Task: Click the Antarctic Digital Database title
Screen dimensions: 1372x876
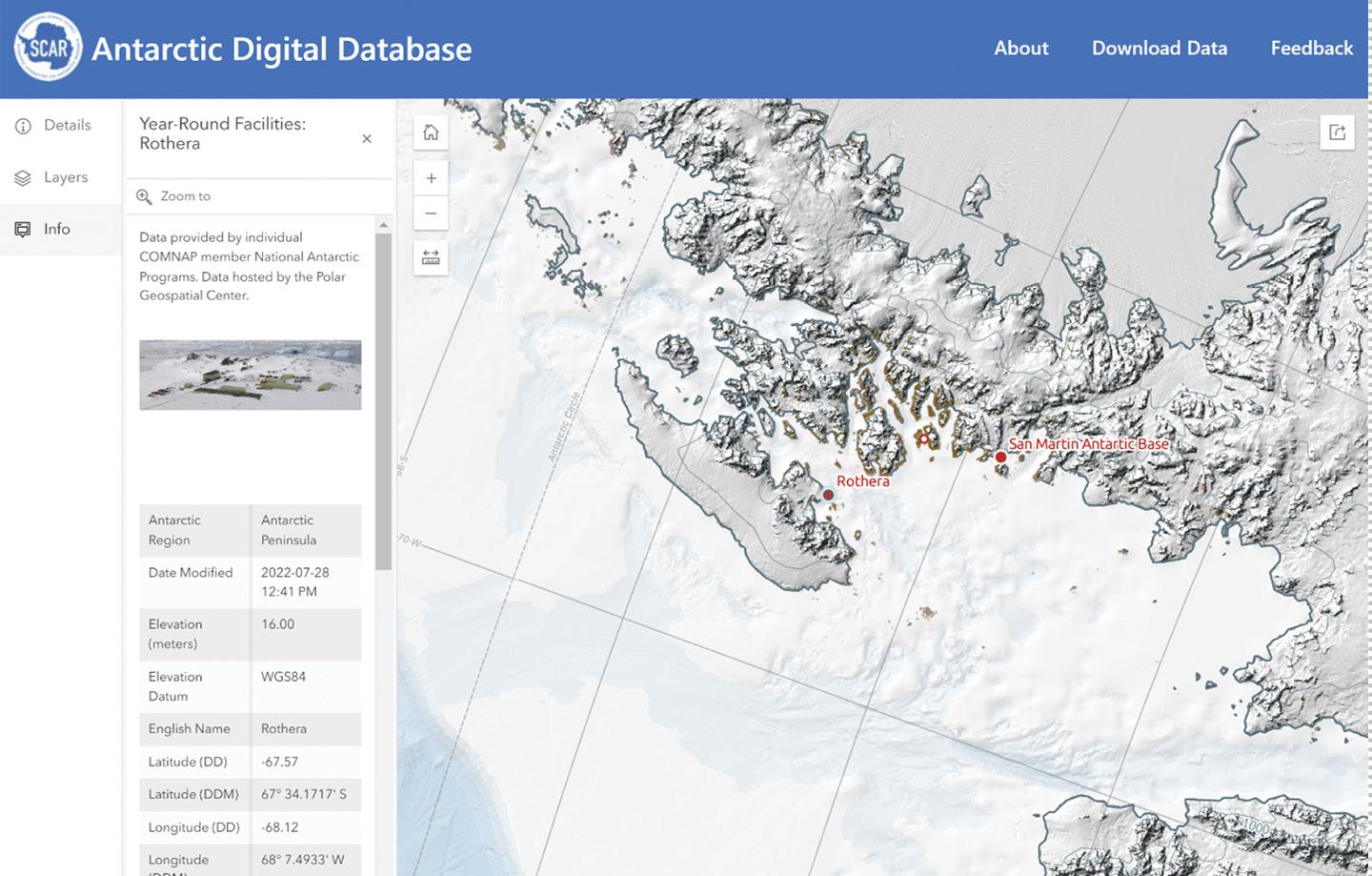Action: coord(282,50)
